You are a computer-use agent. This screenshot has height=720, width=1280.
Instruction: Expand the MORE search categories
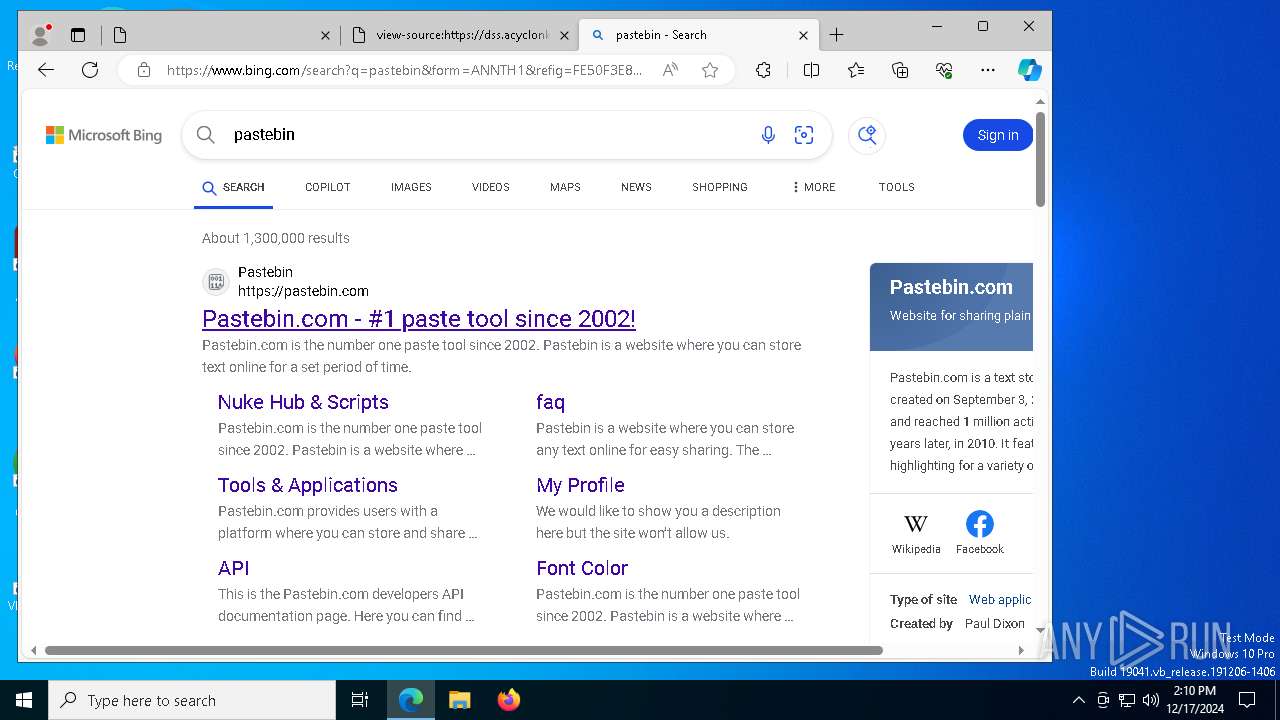[813, 187]
